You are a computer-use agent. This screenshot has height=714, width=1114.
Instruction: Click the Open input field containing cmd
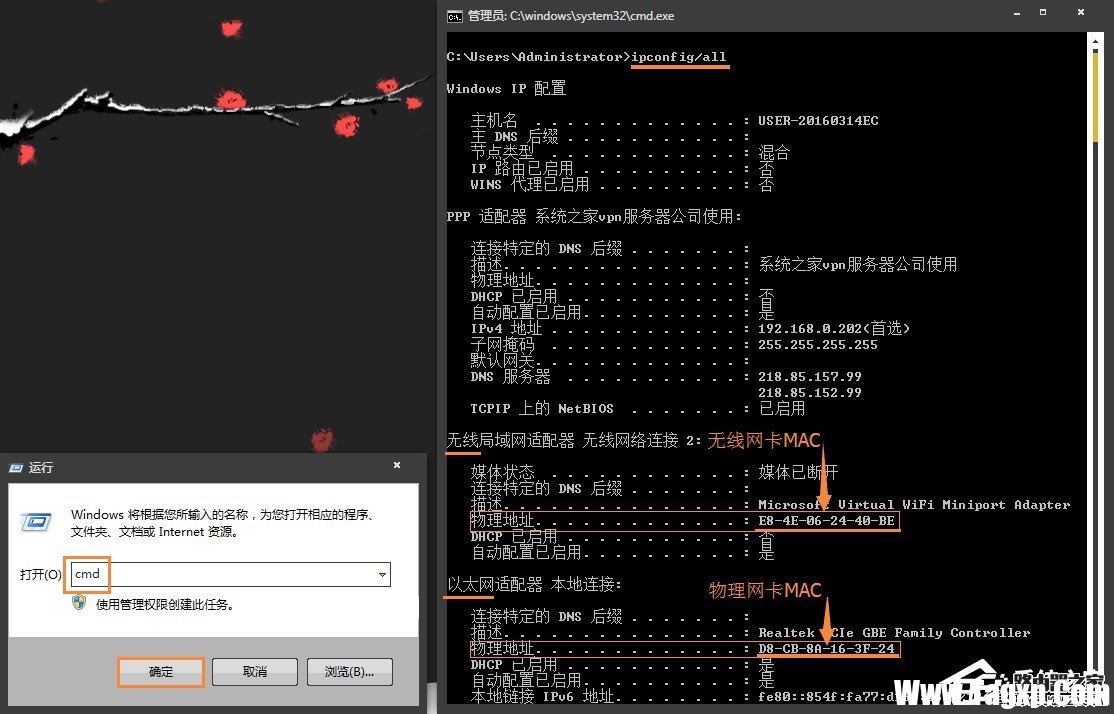coord(230,574)
